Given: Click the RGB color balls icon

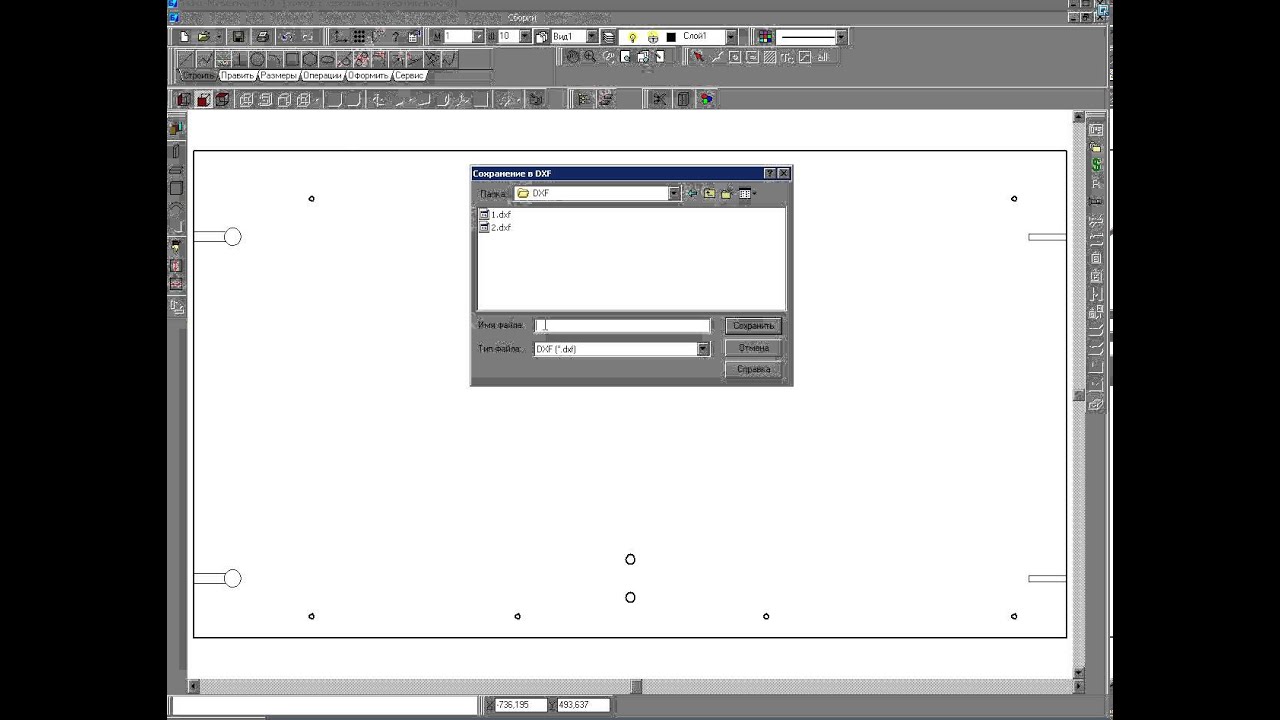Looking at the screenshot, I should tap(707, 99).
